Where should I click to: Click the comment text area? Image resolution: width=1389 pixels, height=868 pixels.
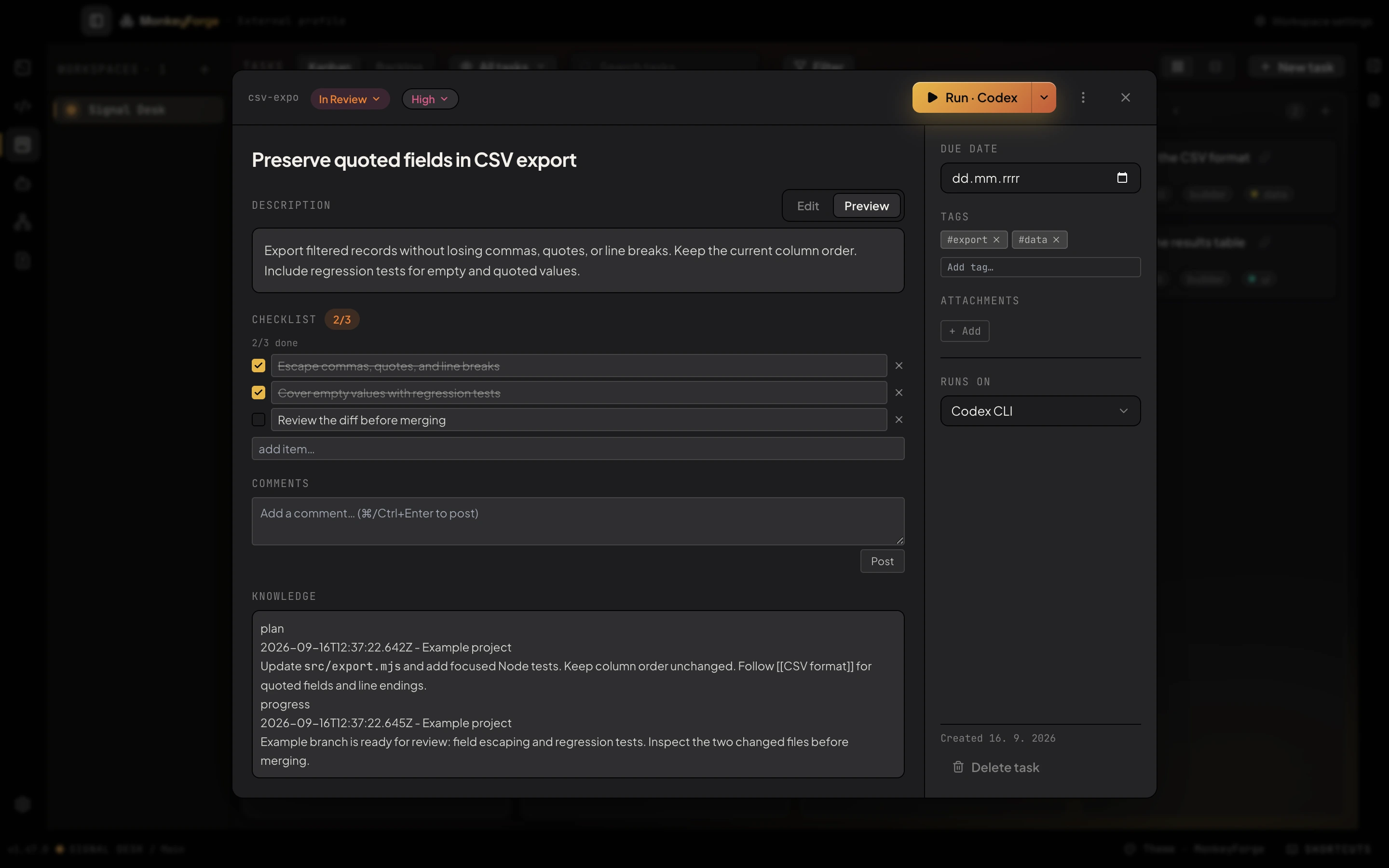578,521
